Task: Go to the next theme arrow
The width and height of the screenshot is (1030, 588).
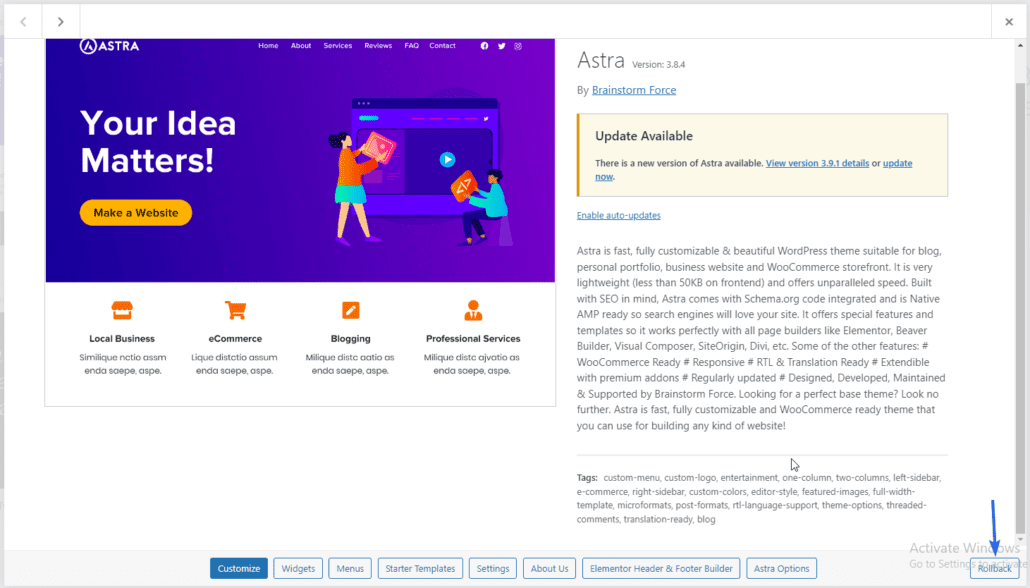Action: [60, 22]
